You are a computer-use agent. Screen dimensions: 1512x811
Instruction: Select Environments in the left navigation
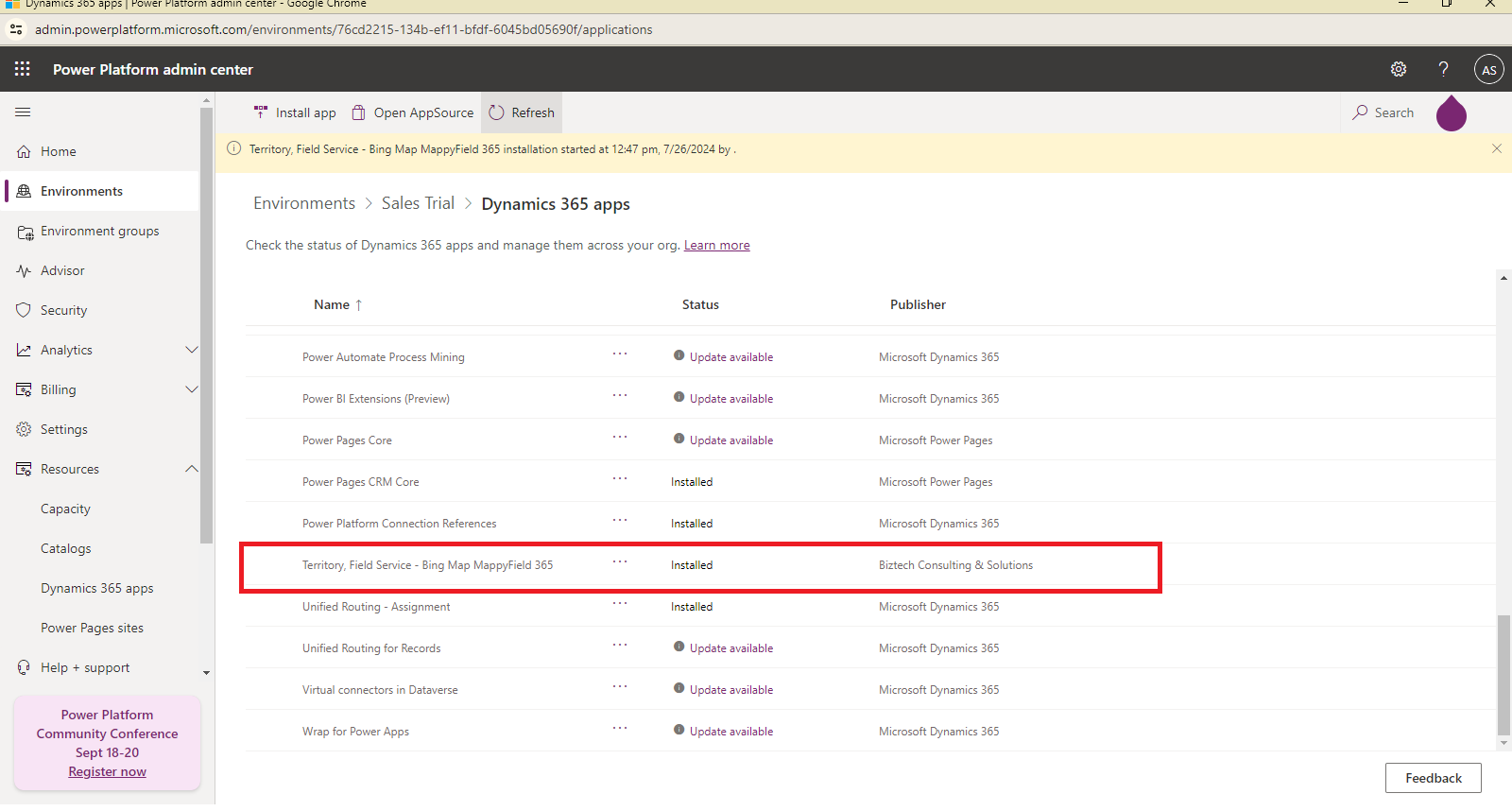coord(101,191)
